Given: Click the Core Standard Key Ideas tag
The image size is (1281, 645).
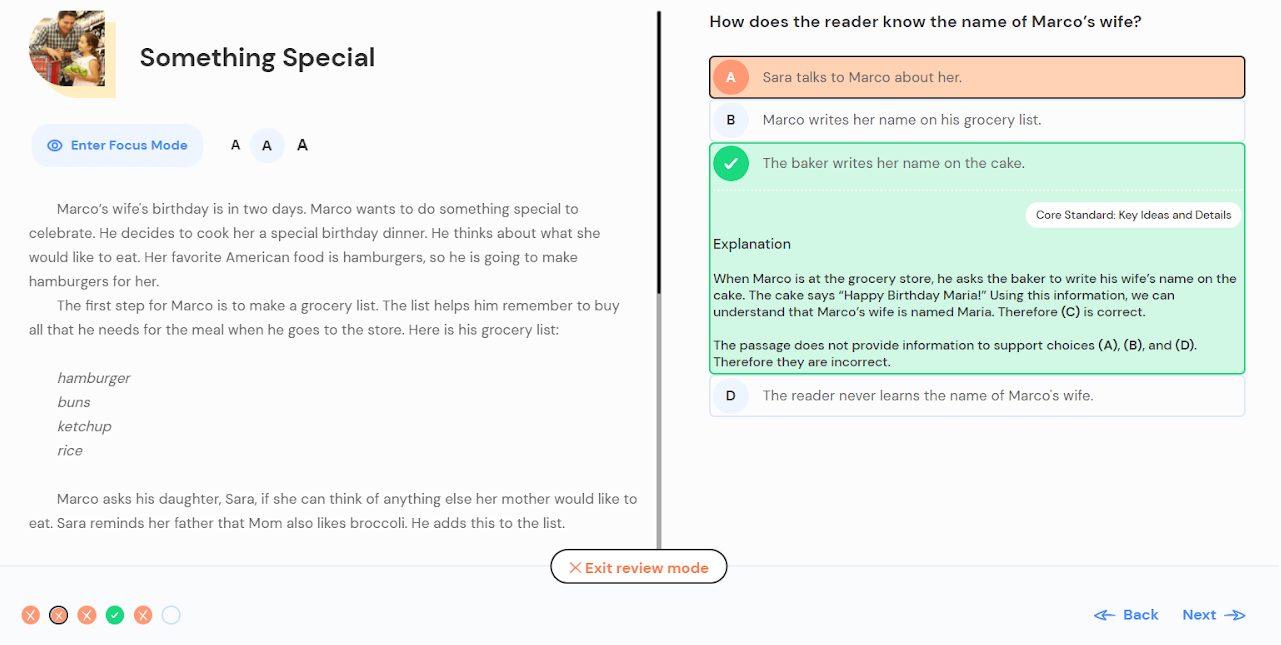Looking at the screenshot, I should 1133,215.
